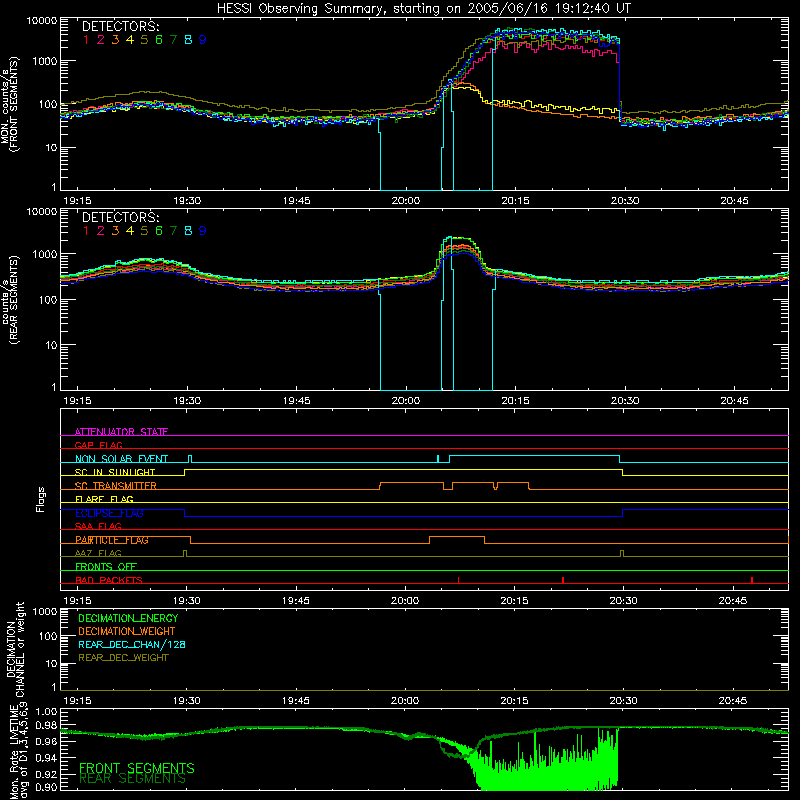Click the NON_SOLAR_EVENT flag label
Viewport: 800px width, 800px height.
(121, 459)
